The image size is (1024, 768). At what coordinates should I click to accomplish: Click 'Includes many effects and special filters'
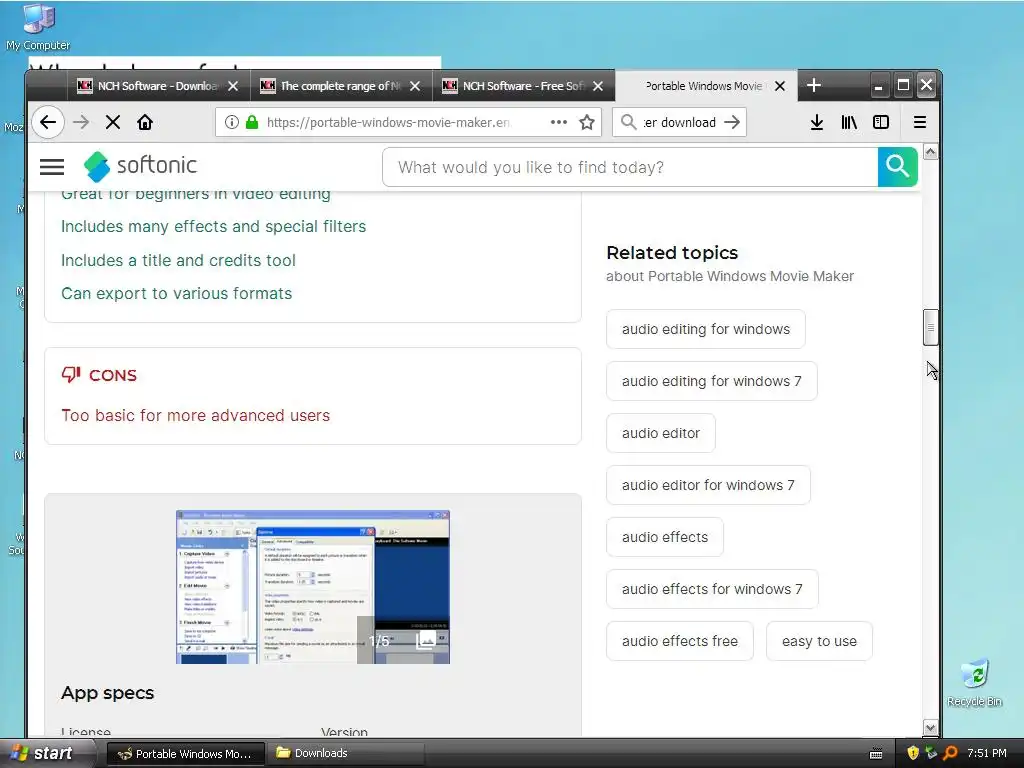(214, 227)
